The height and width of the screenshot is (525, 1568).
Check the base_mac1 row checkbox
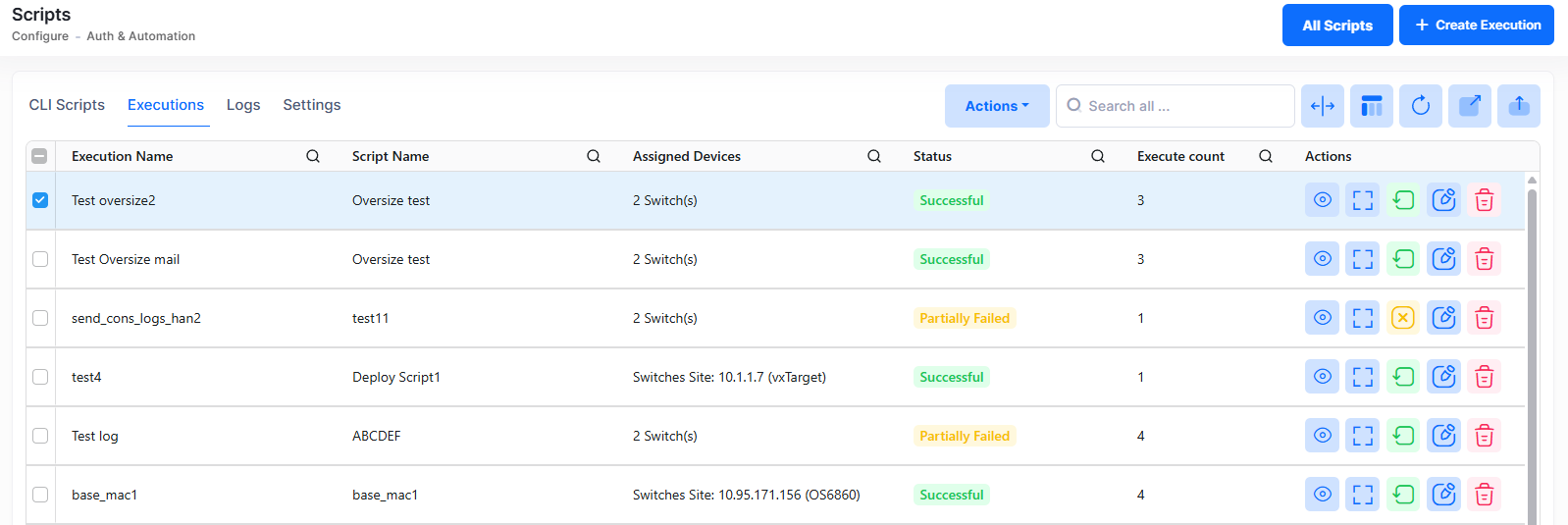(40, 495)
